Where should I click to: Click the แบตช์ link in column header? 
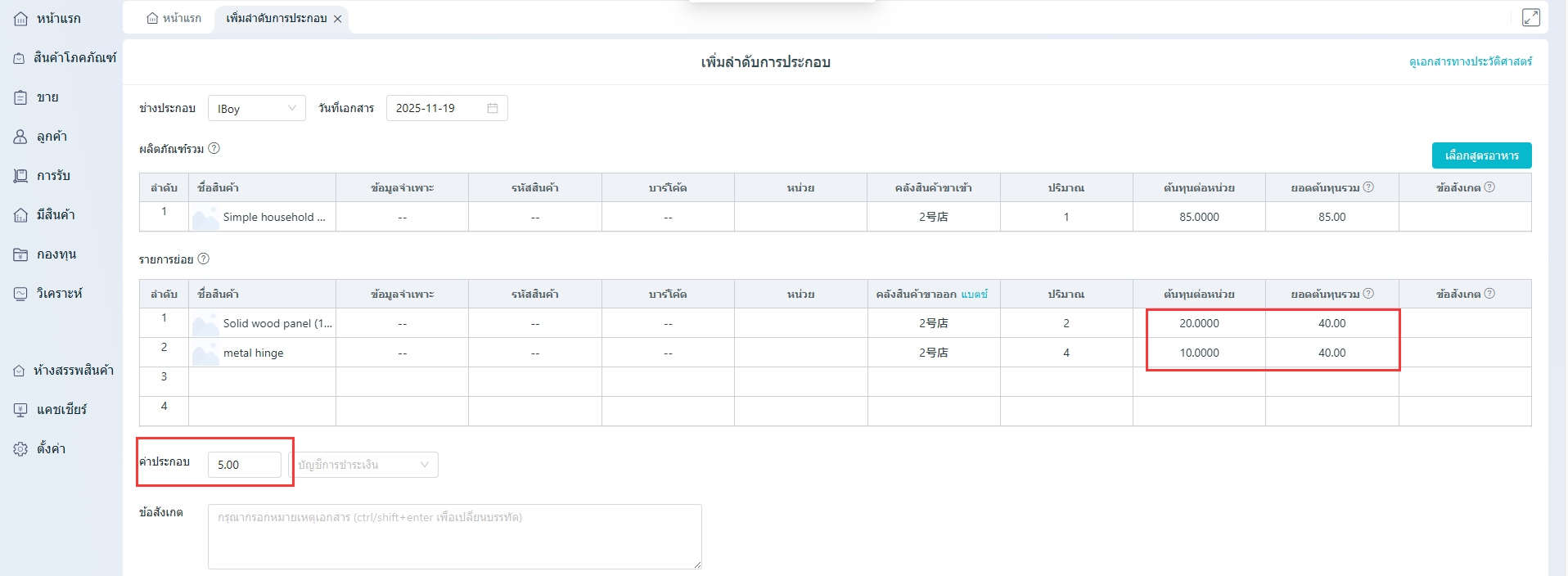tap(974, 294)
